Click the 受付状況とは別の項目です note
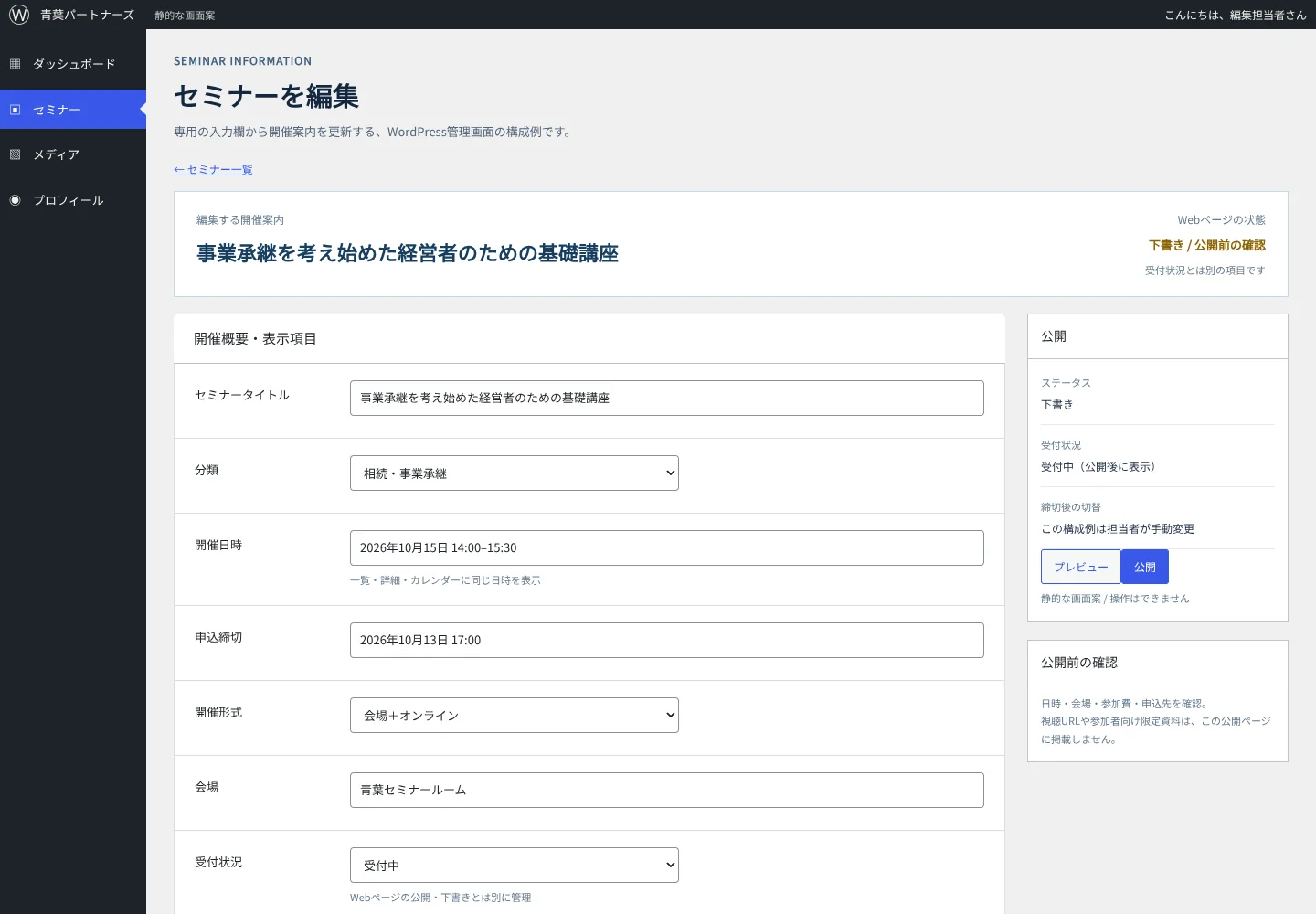Screen dimensions: 1316x914 tap(1205, 271)
